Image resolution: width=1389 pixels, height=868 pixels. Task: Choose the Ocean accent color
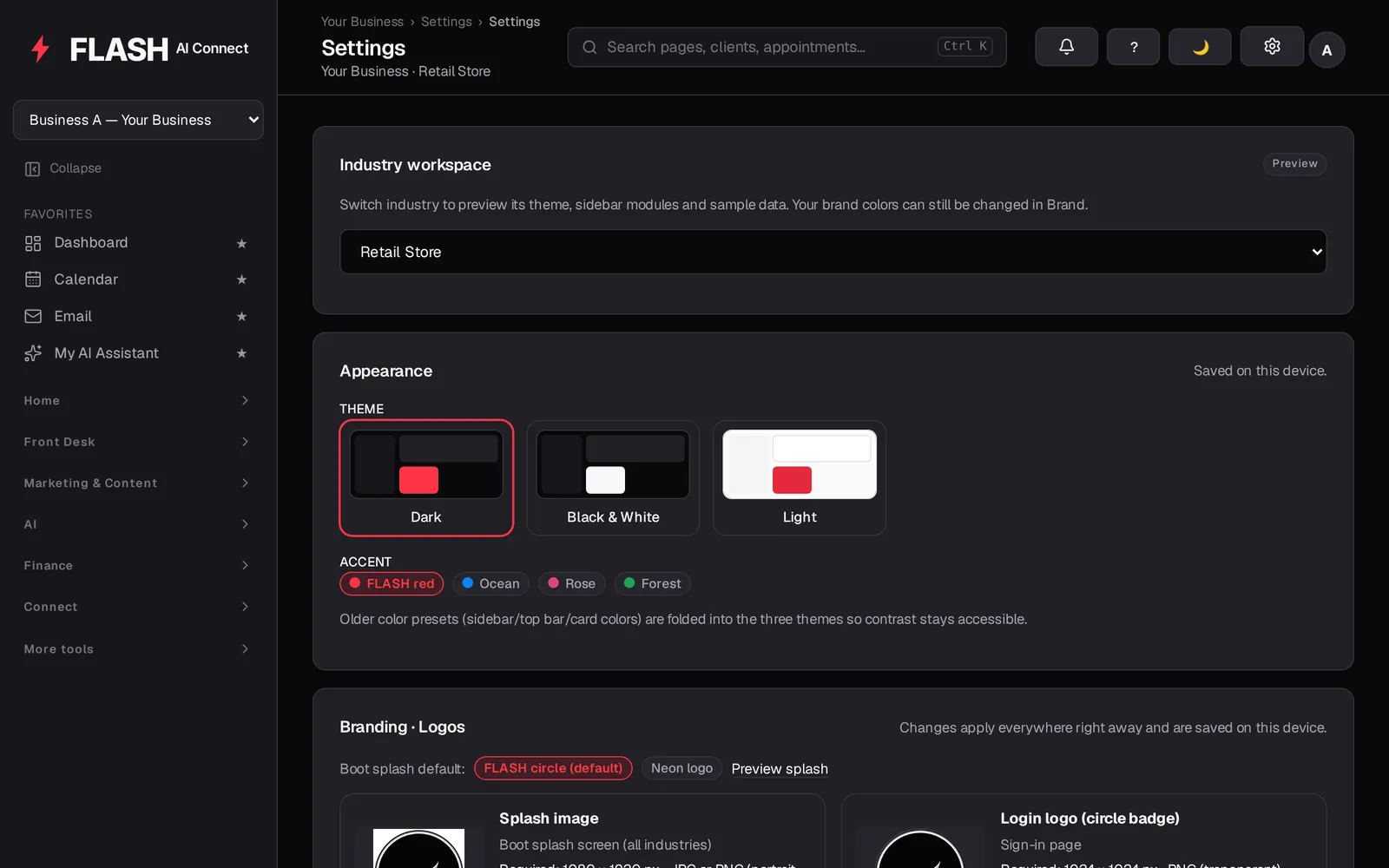coord(490,584)
